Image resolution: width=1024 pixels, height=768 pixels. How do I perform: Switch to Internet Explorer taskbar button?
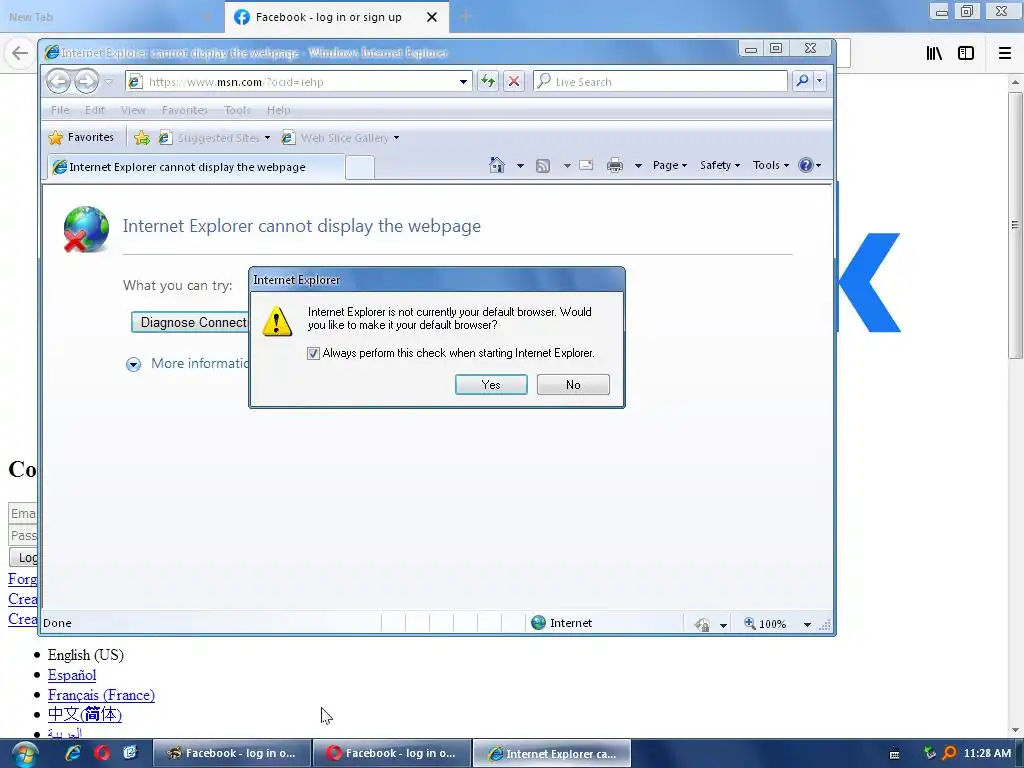tap(552, 753)
